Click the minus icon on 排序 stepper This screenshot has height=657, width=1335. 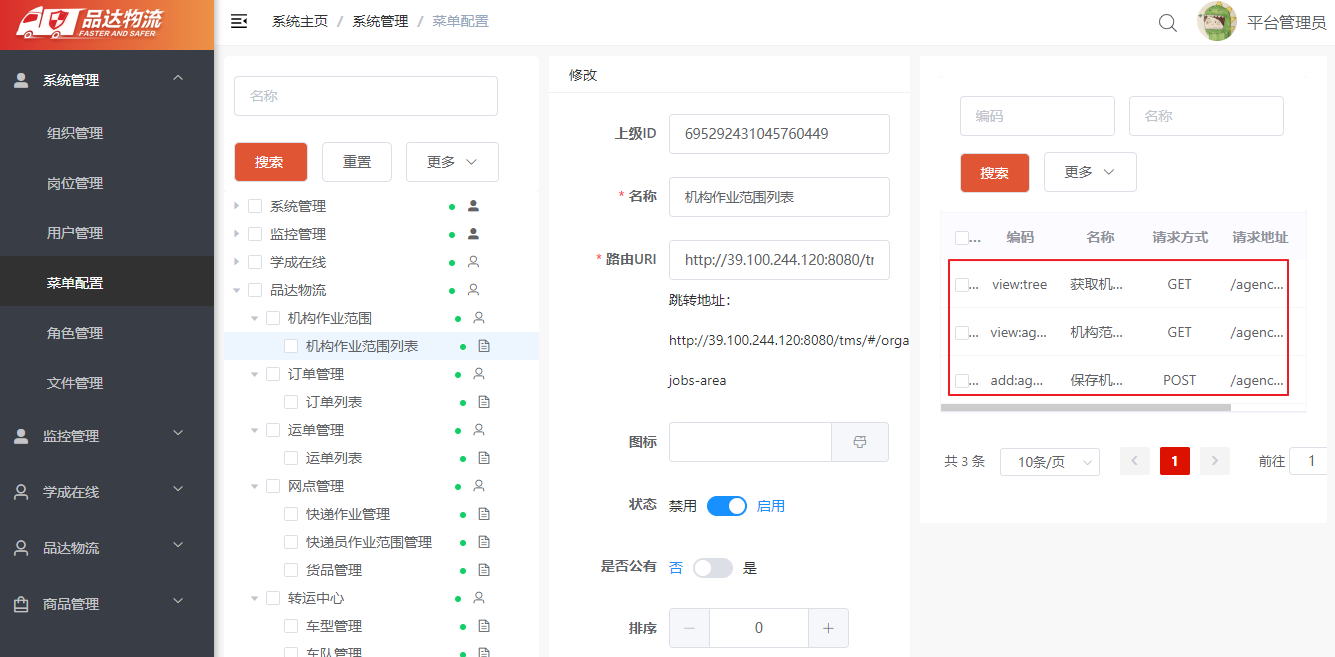click(x=689, y=628)
